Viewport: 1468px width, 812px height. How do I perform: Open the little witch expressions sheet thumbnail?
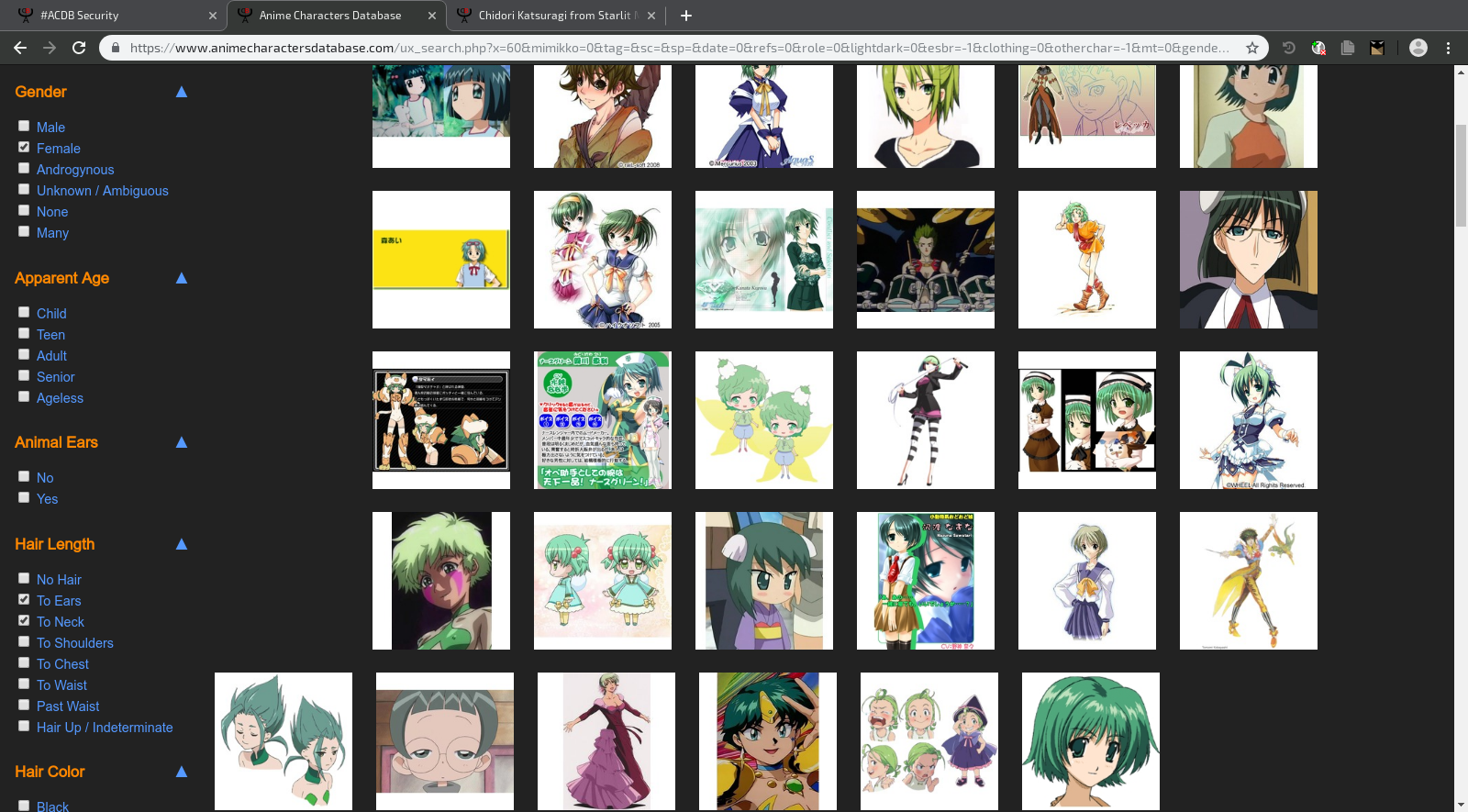[x=929, y=741]
